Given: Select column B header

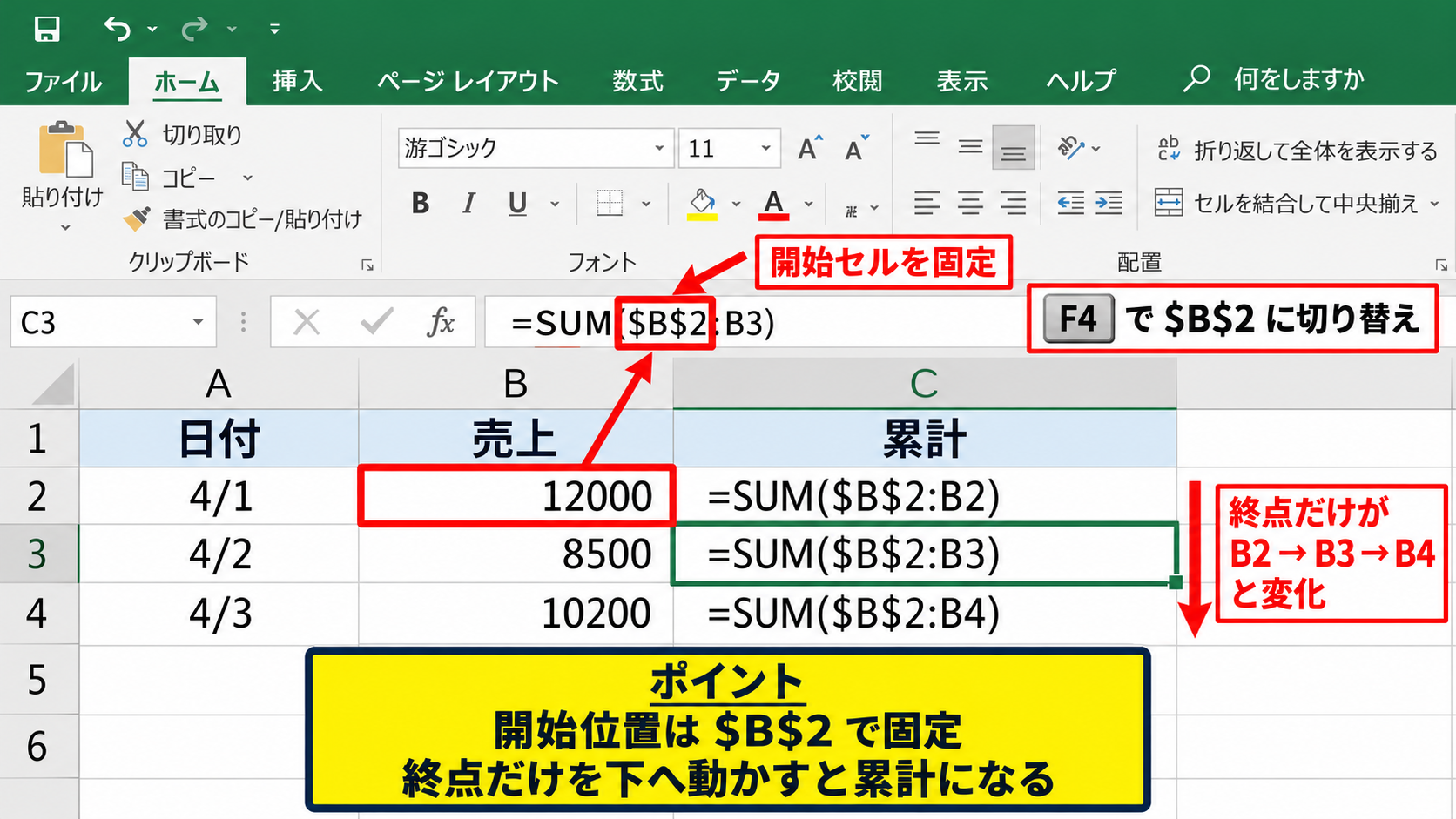Looking at the screenshot, I should [x=516, y=383].
